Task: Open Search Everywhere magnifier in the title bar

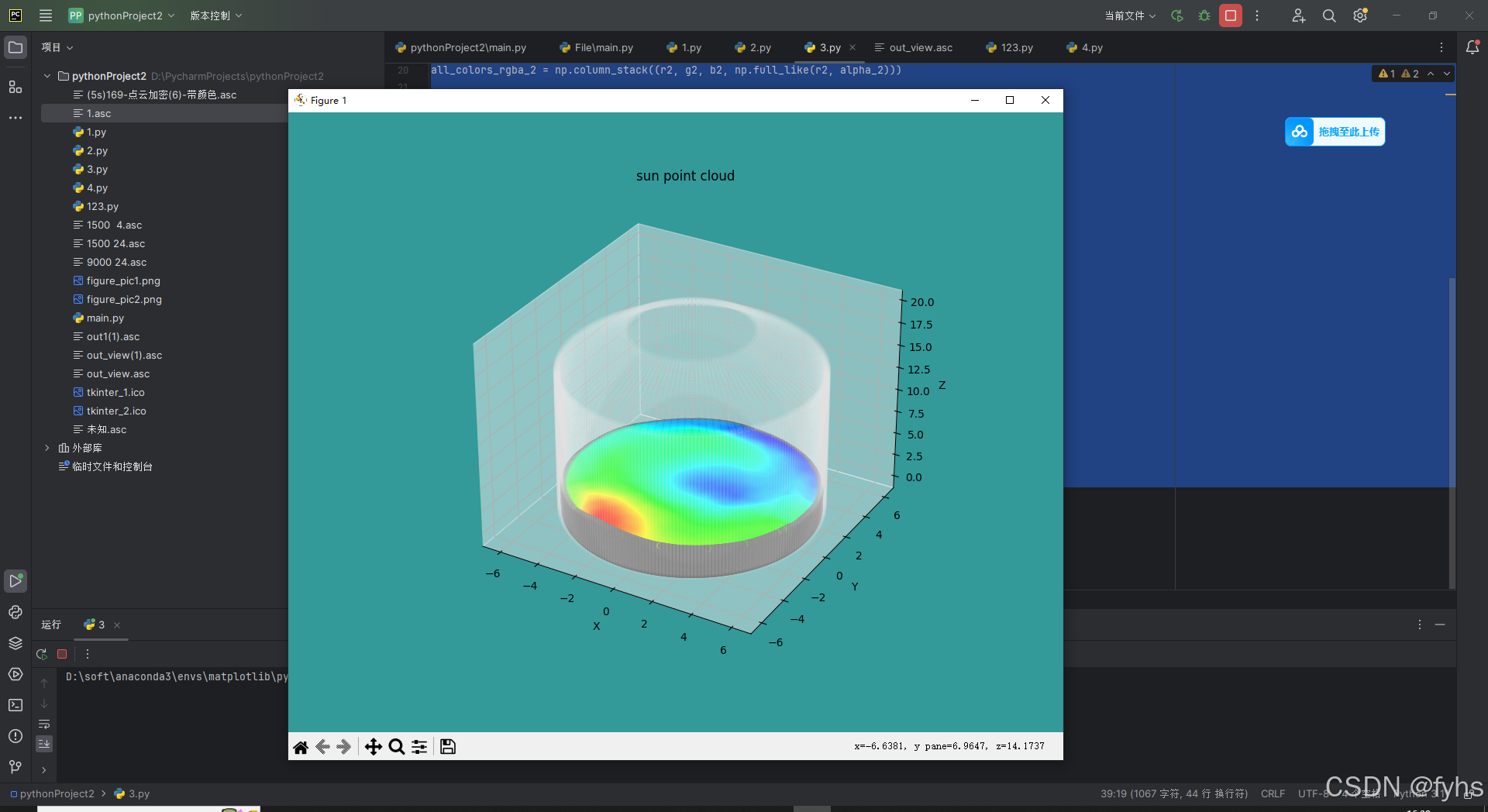Action: (1328, 15)
